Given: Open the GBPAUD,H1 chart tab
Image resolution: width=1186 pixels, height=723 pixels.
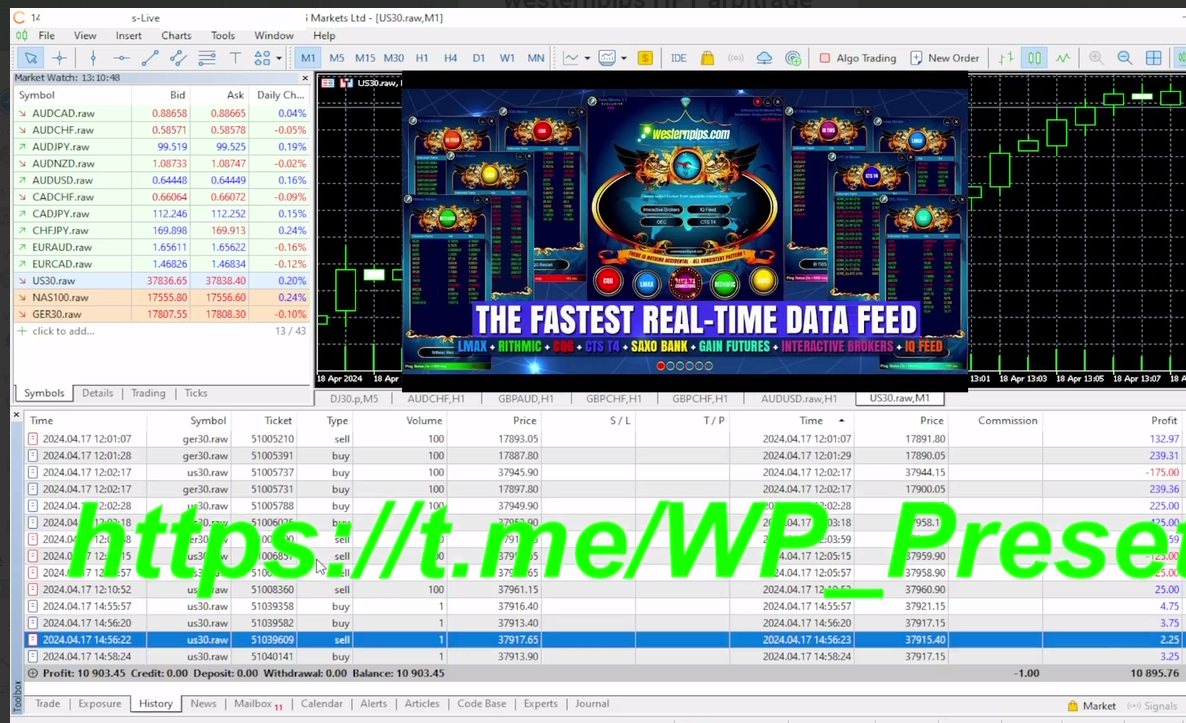Looking at the screenshot, I should click(x=526, y=399).
